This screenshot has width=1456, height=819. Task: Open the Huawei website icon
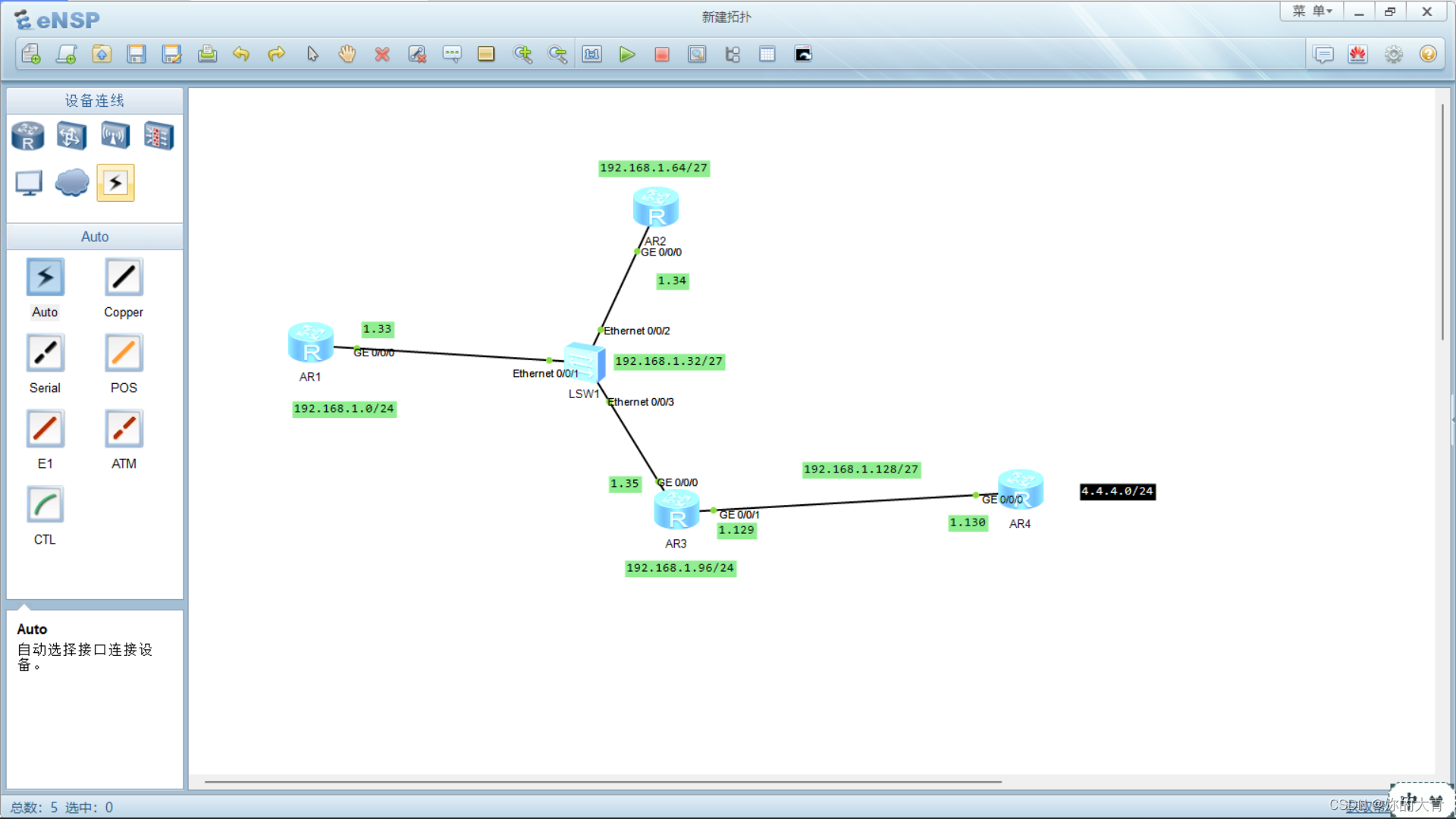[1358, 55]
